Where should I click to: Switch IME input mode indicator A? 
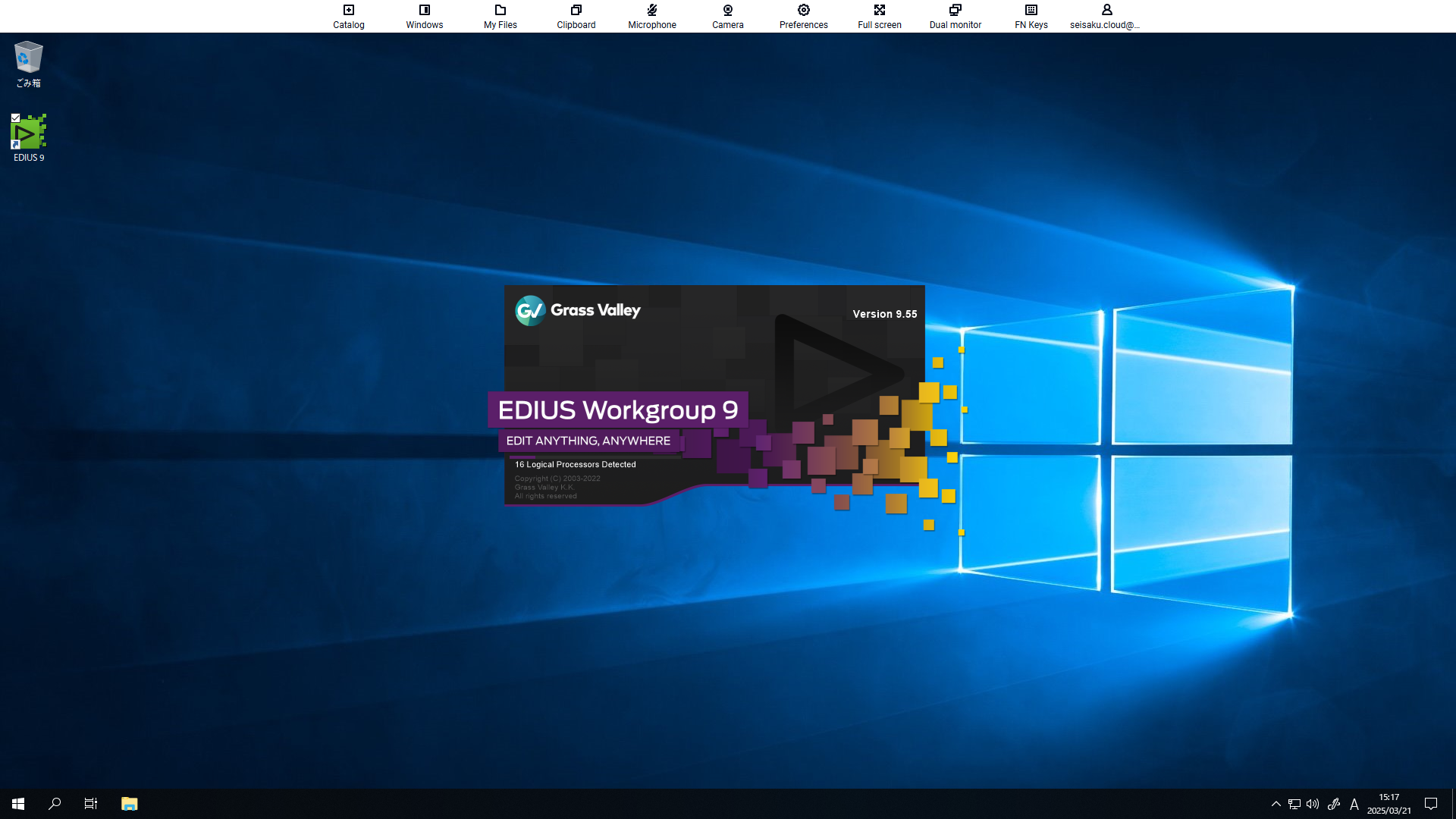1354,804
